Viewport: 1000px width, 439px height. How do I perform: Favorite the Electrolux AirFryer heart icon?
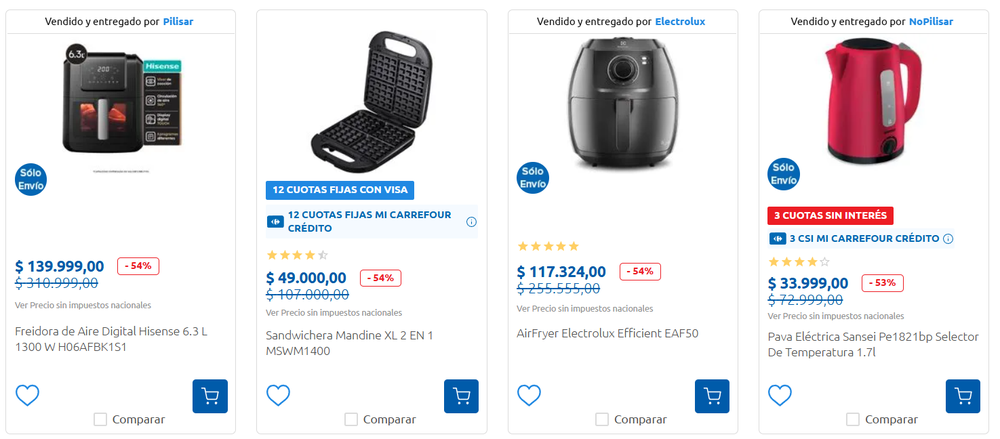pos(529,395)
